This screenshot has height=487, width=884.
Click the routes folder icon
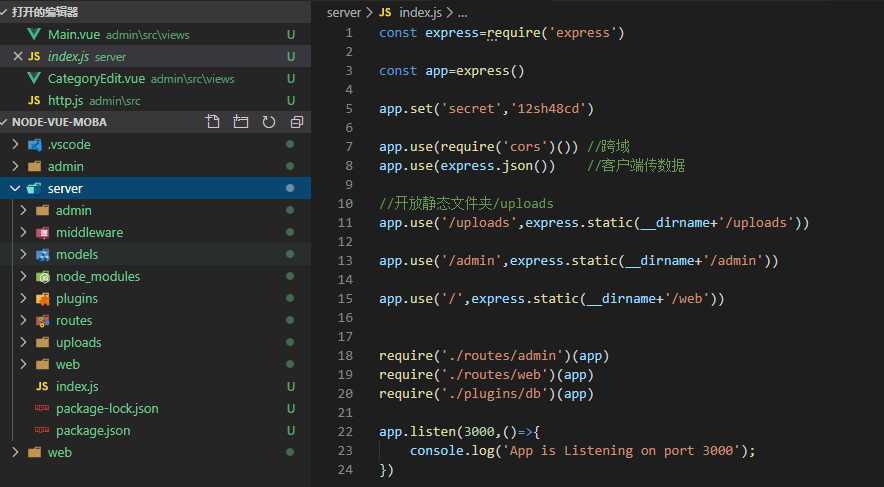coord(42,320)
